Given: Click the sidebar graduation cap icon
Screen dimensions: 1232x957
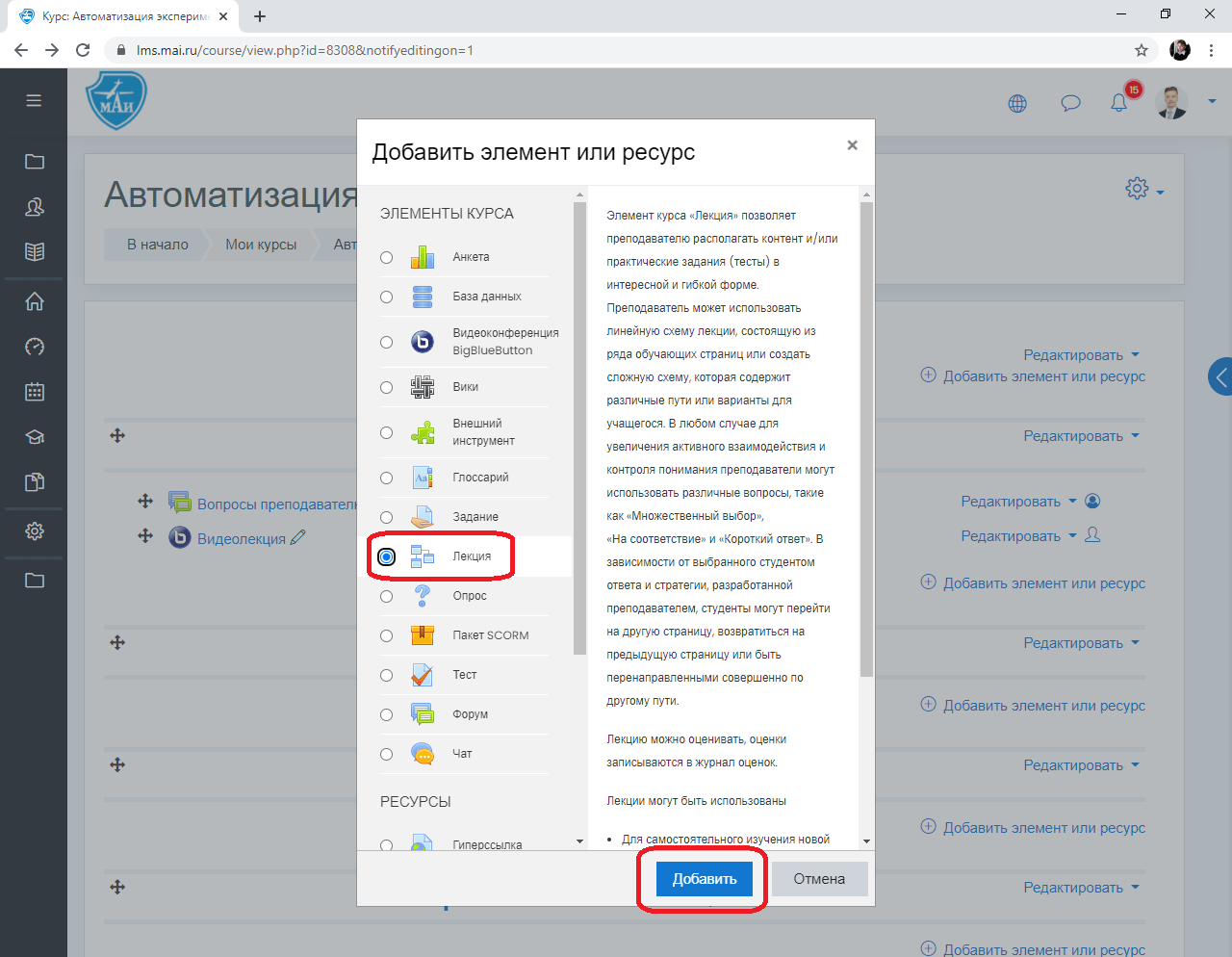Looking at the screenshot, I should click(x=35, y=437).
